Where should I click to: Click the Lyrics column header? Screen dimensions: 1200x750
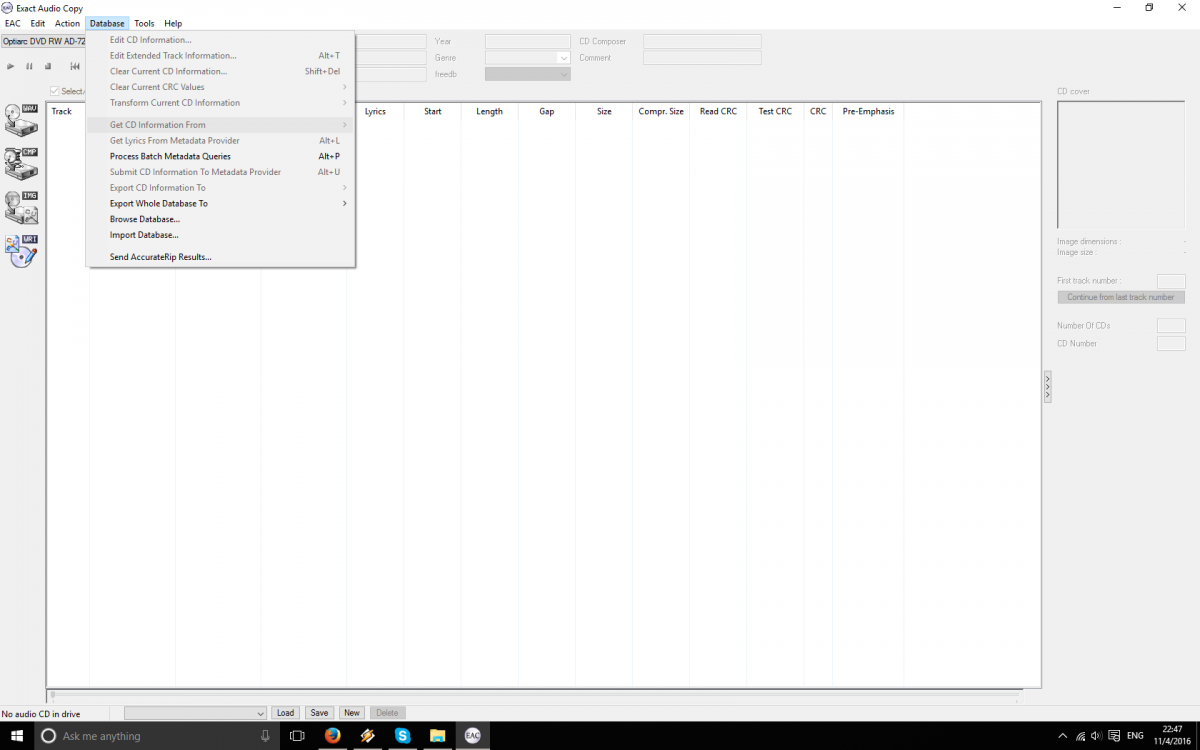pos(375,112)
